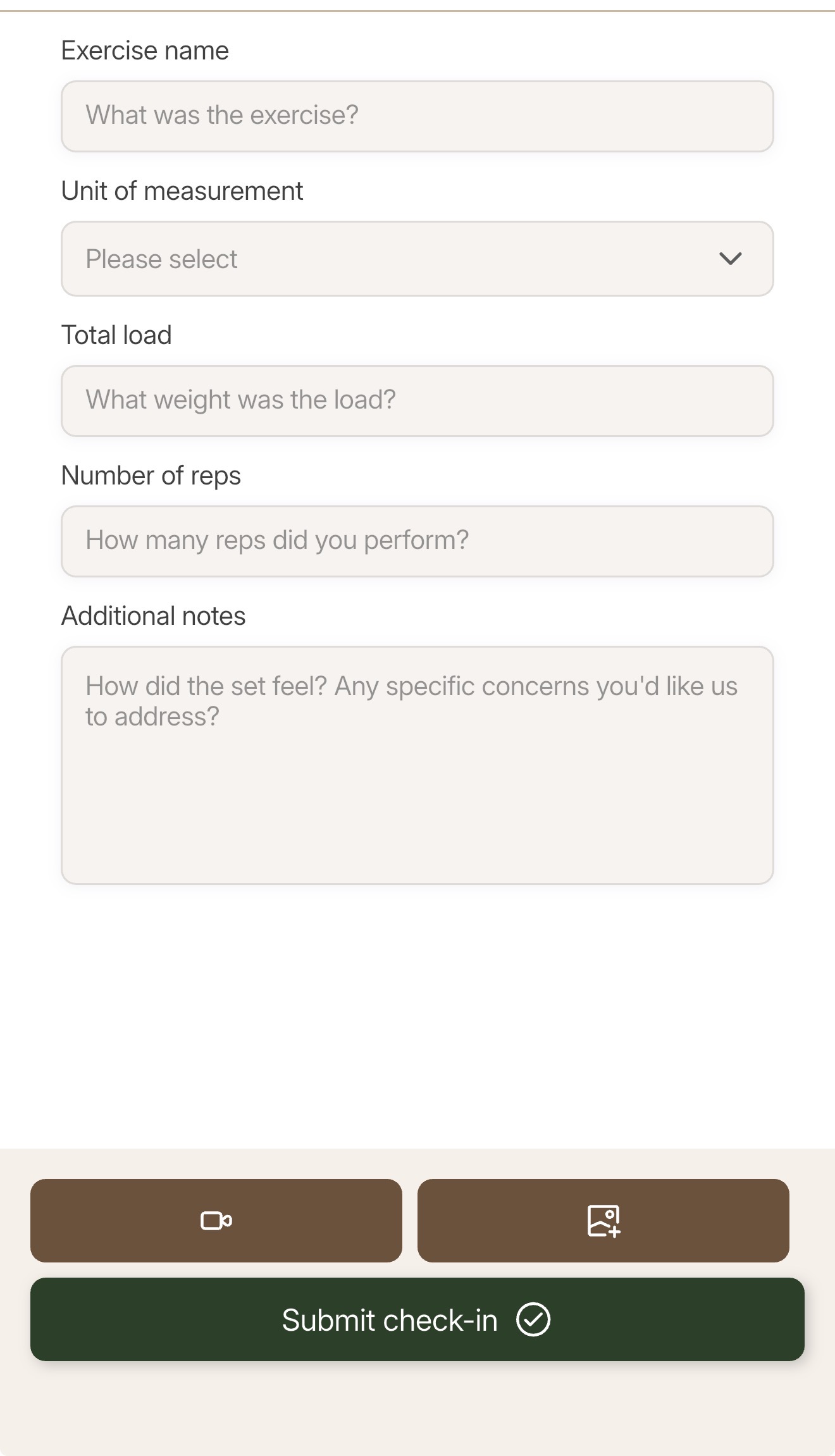This screenshot has height=1456, width=835.
Task: Click the 'What weight was the load?' placeholder
Action: (240, 400)
